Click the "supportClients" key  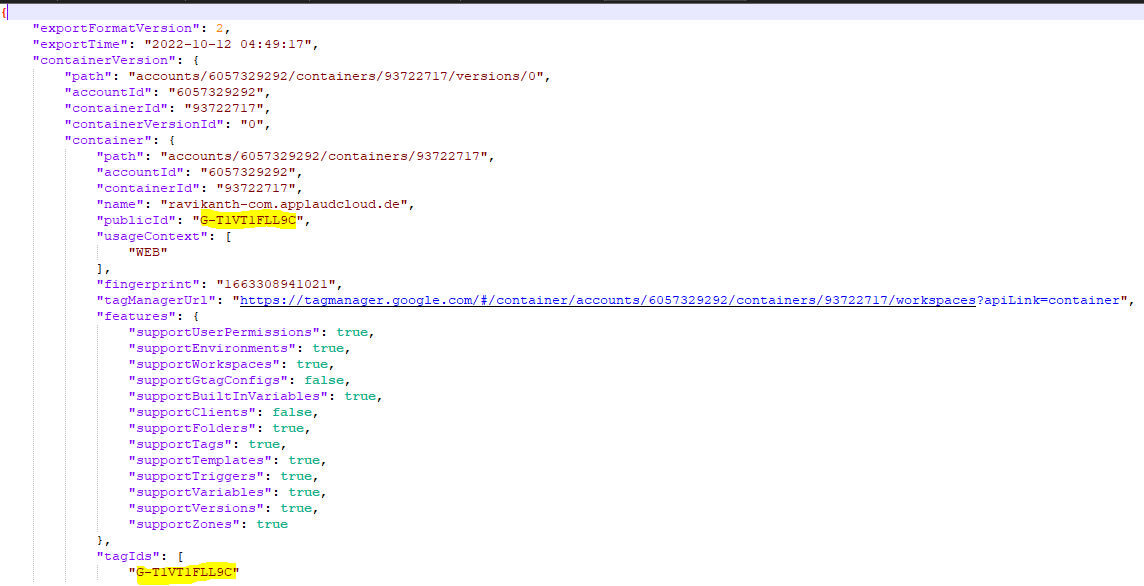(195, 412)
